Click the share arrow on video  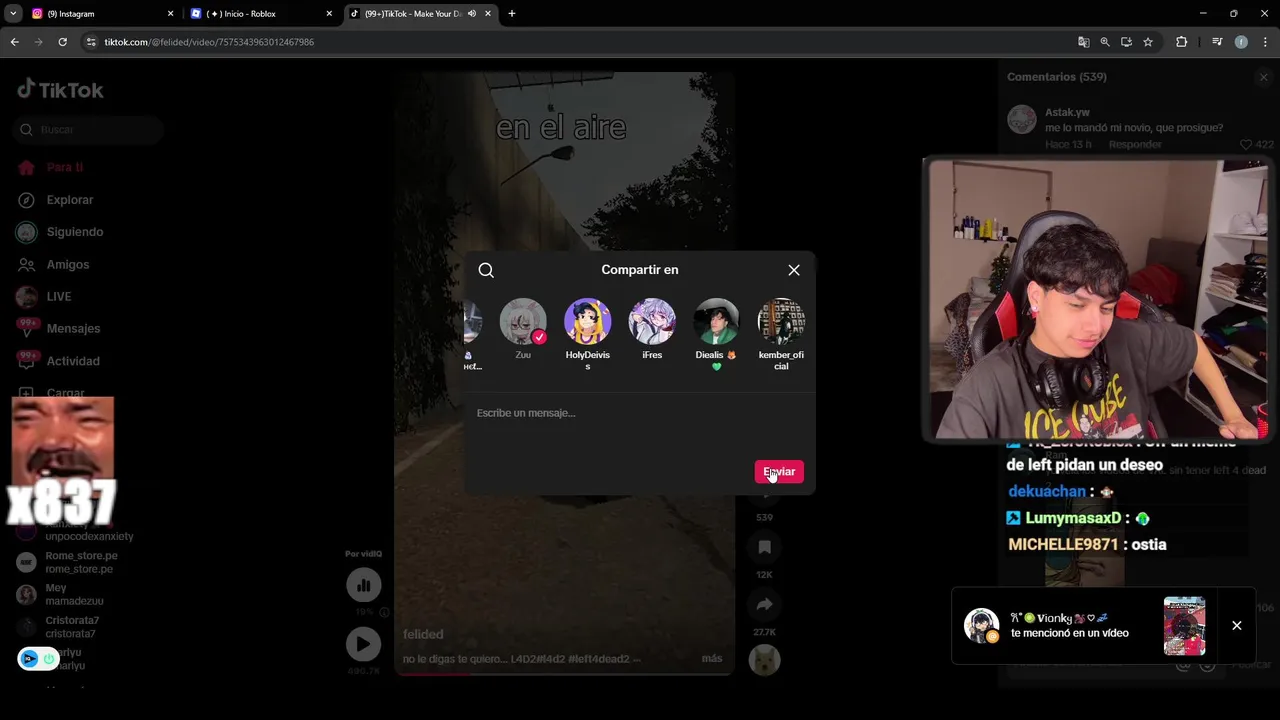pyautogui.click(x=764, y=604)
